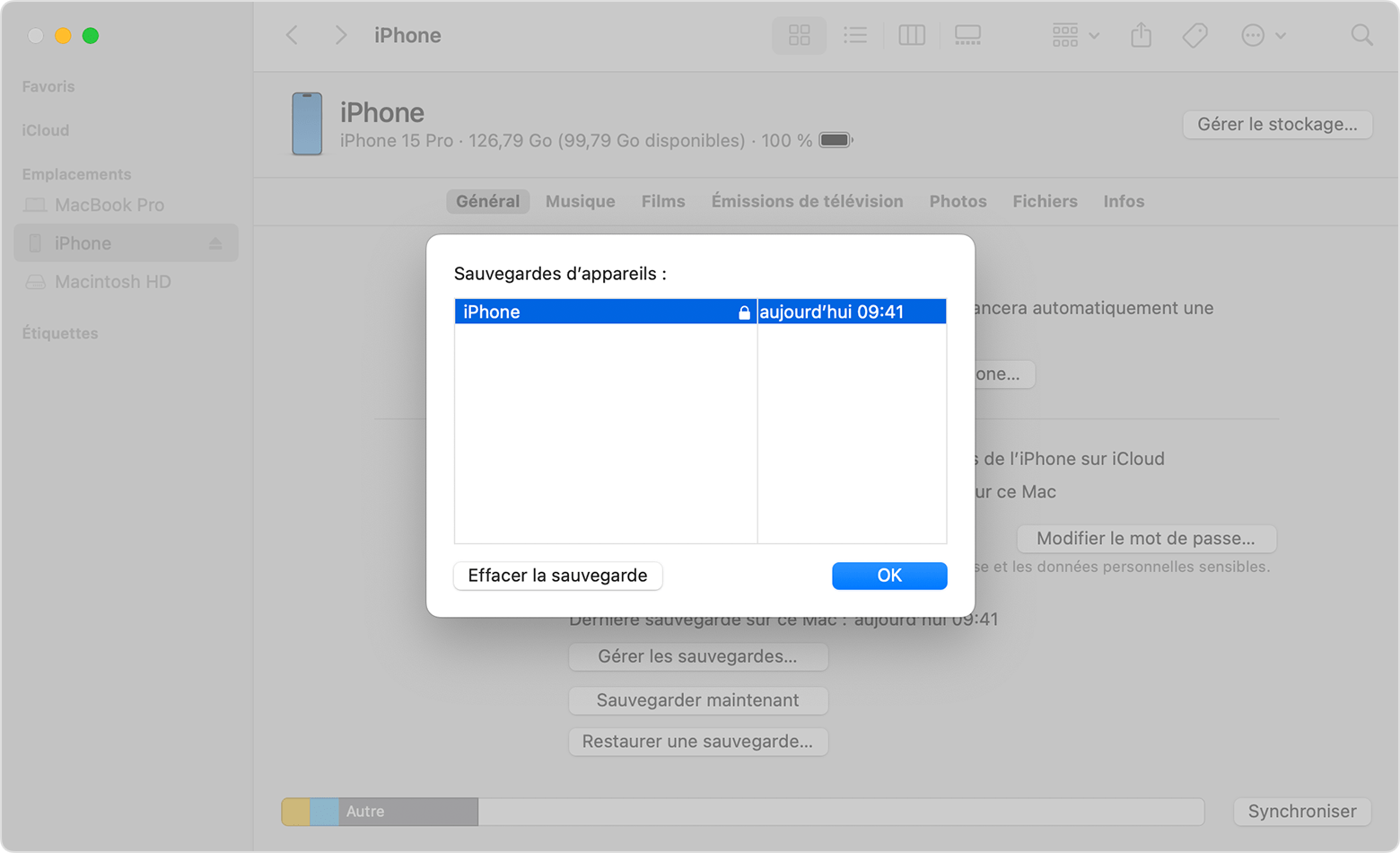Switch to the Fichiers tab
This screenshot has width=1400, height=853.
(1045, 201)
